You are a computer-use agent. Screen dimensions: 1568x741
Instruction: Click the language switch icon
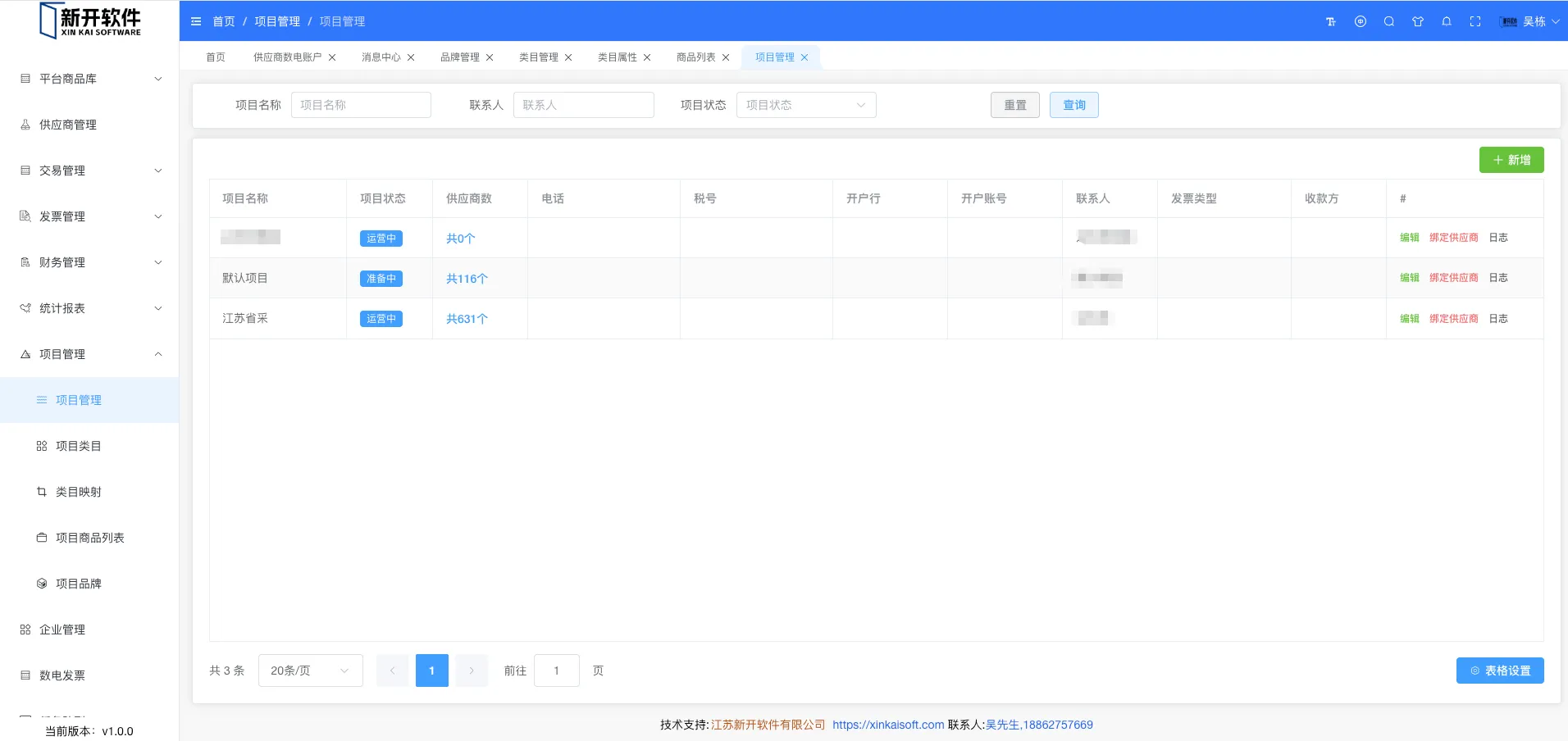pyautogui.click(x=1361, y=21)
